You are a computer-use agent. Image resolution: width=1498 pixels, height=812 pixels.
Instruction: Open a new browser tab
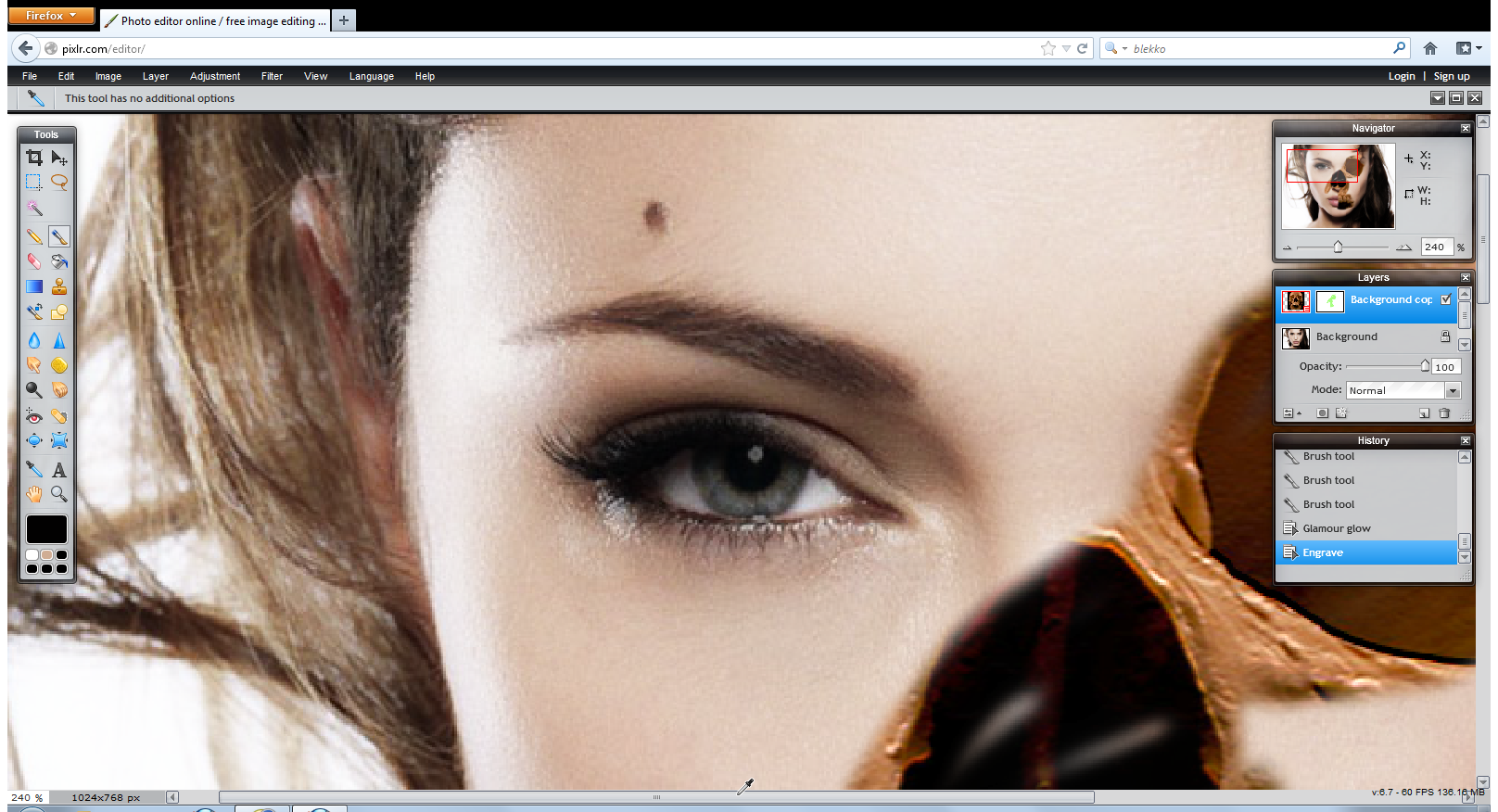[x=344, y=19]
